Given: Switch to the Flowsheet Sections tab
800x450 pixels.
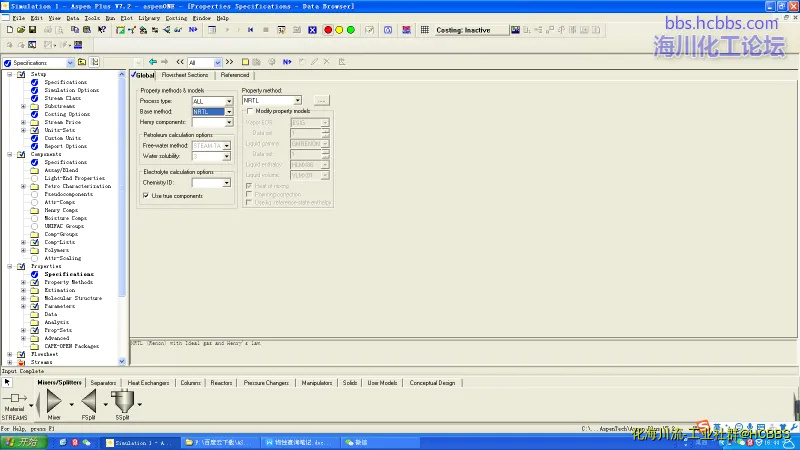Looking at the screenshot, I should [185, 75].
